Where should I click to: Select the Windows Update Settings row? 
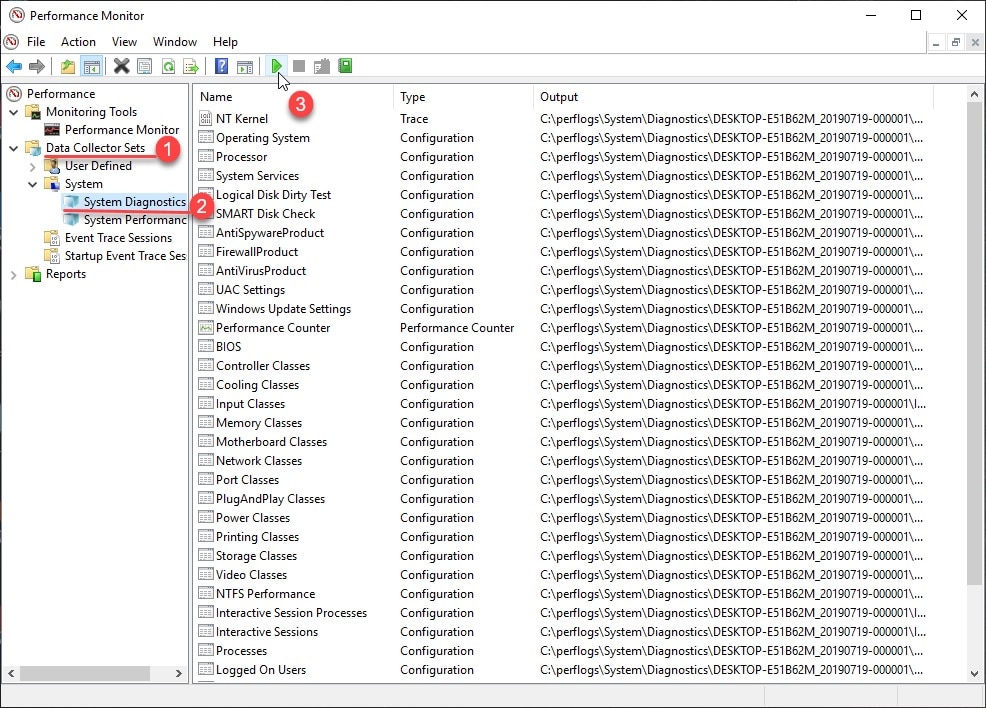[x=563, y=309]
